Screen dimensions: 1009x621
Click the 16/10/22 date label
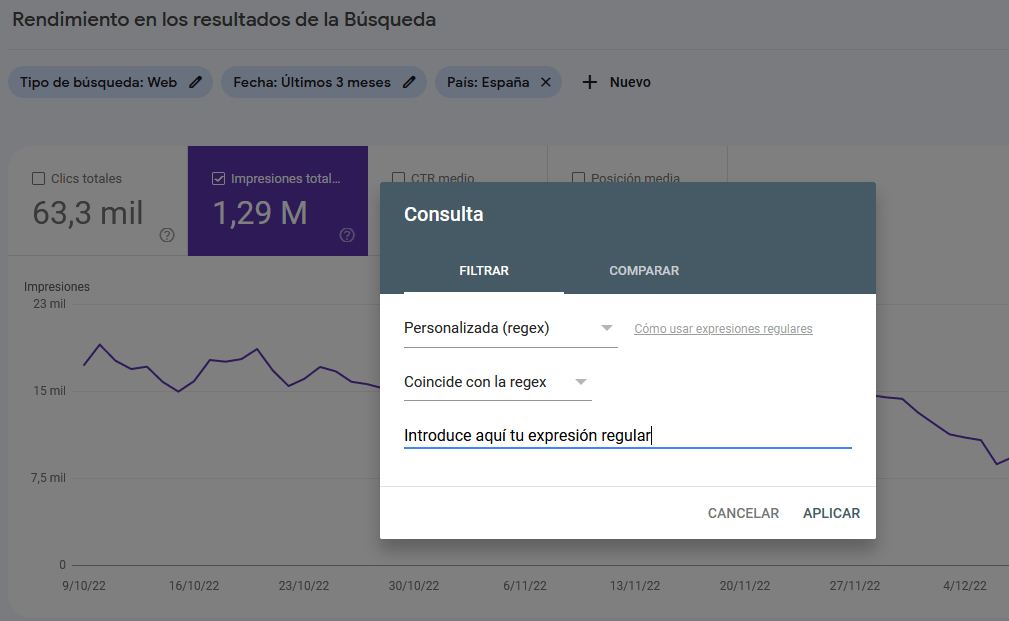[194, 586]
